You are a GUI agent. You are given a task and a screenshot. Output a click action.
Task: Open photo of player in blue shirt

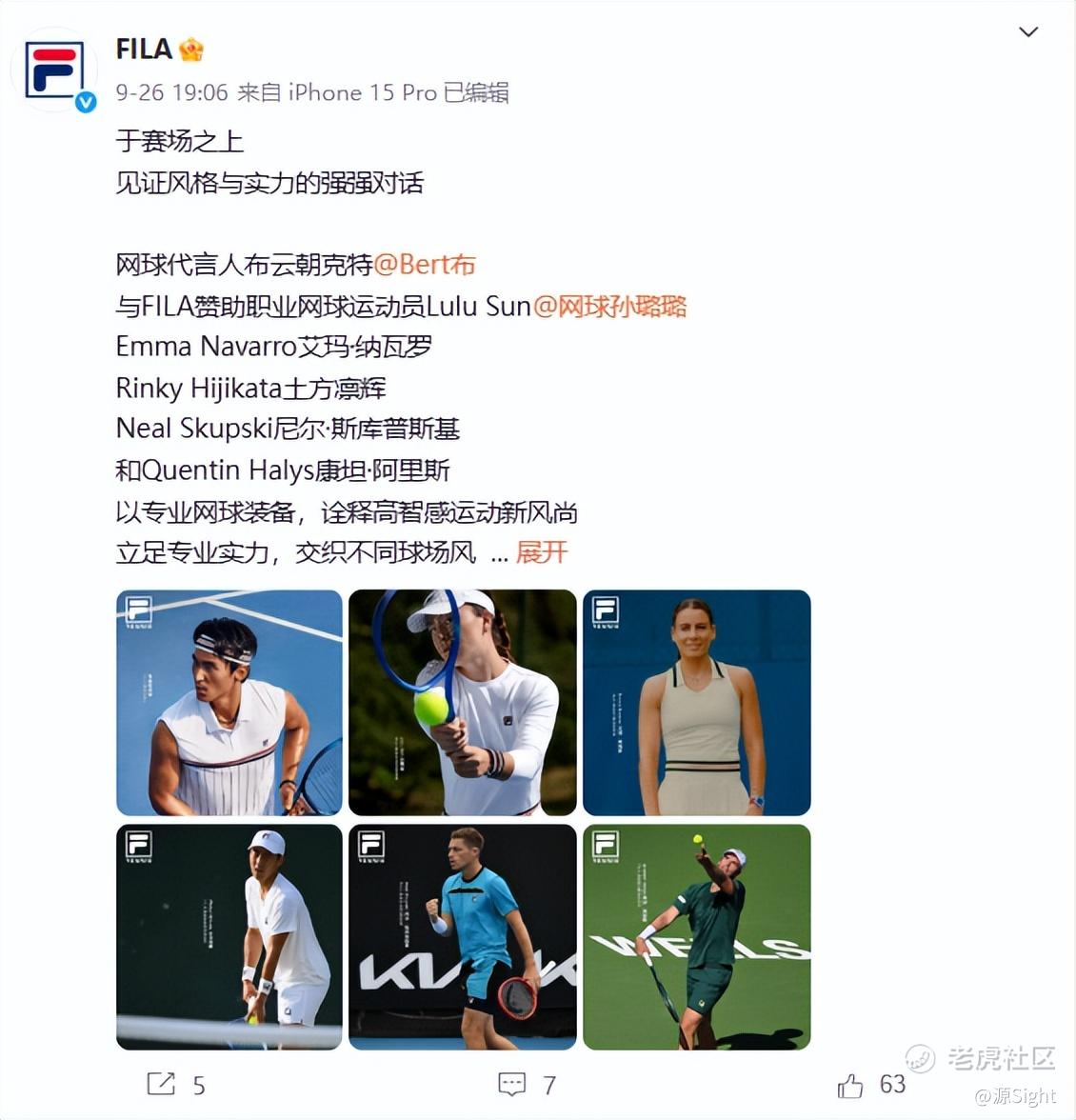point(463,937)
